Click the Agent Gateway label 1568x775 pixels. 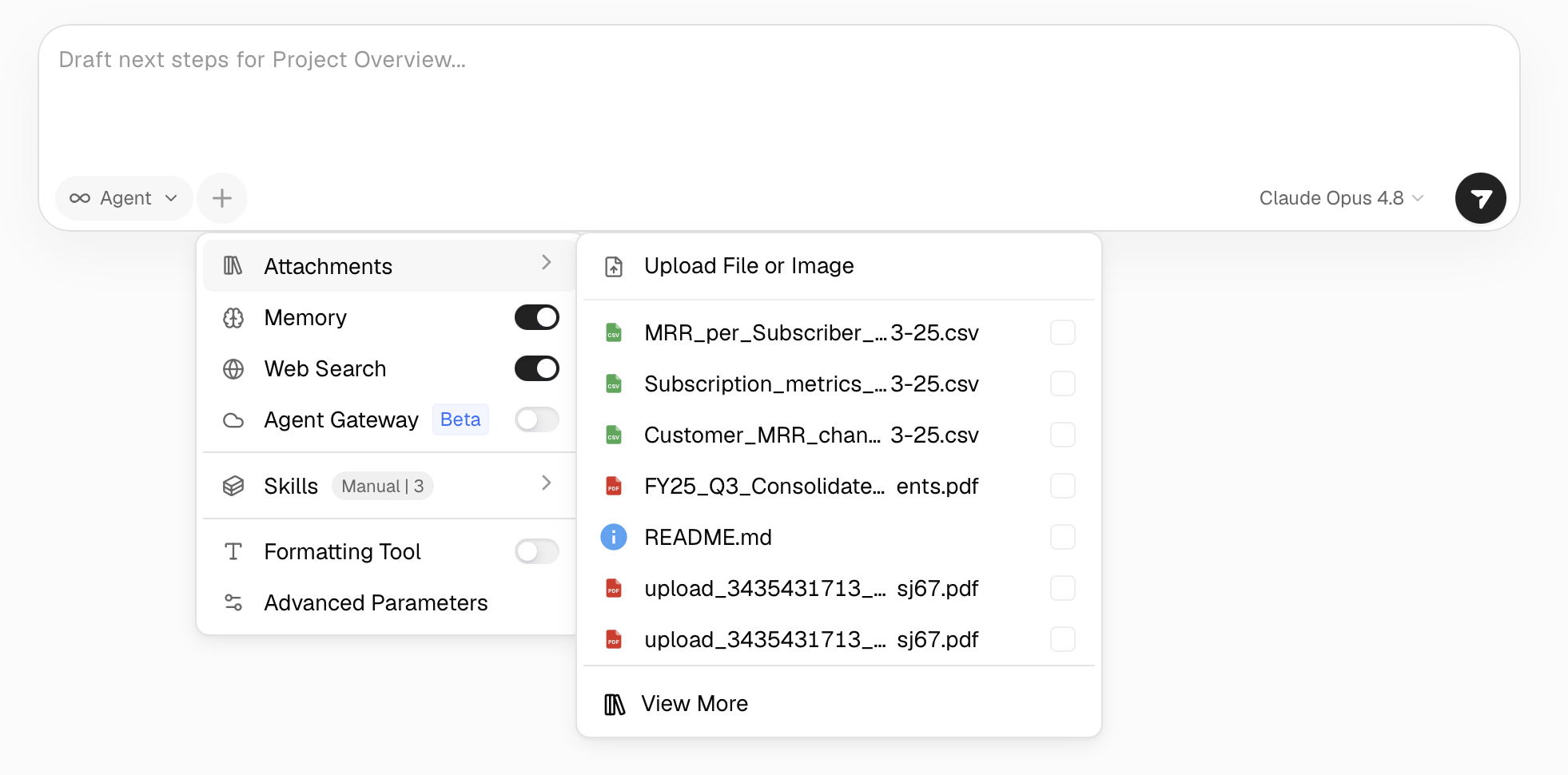[341, 420]
